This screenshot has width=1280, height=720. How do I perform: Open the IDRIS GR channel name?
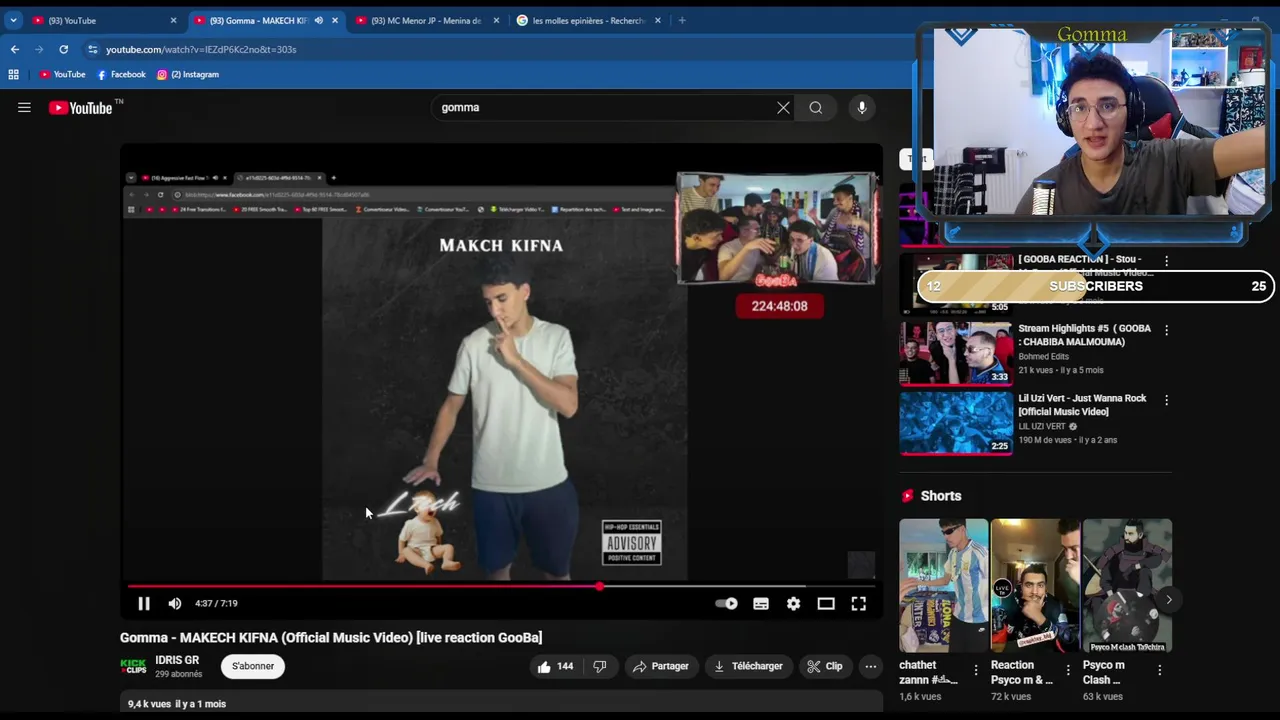click(x=177, y=660)
